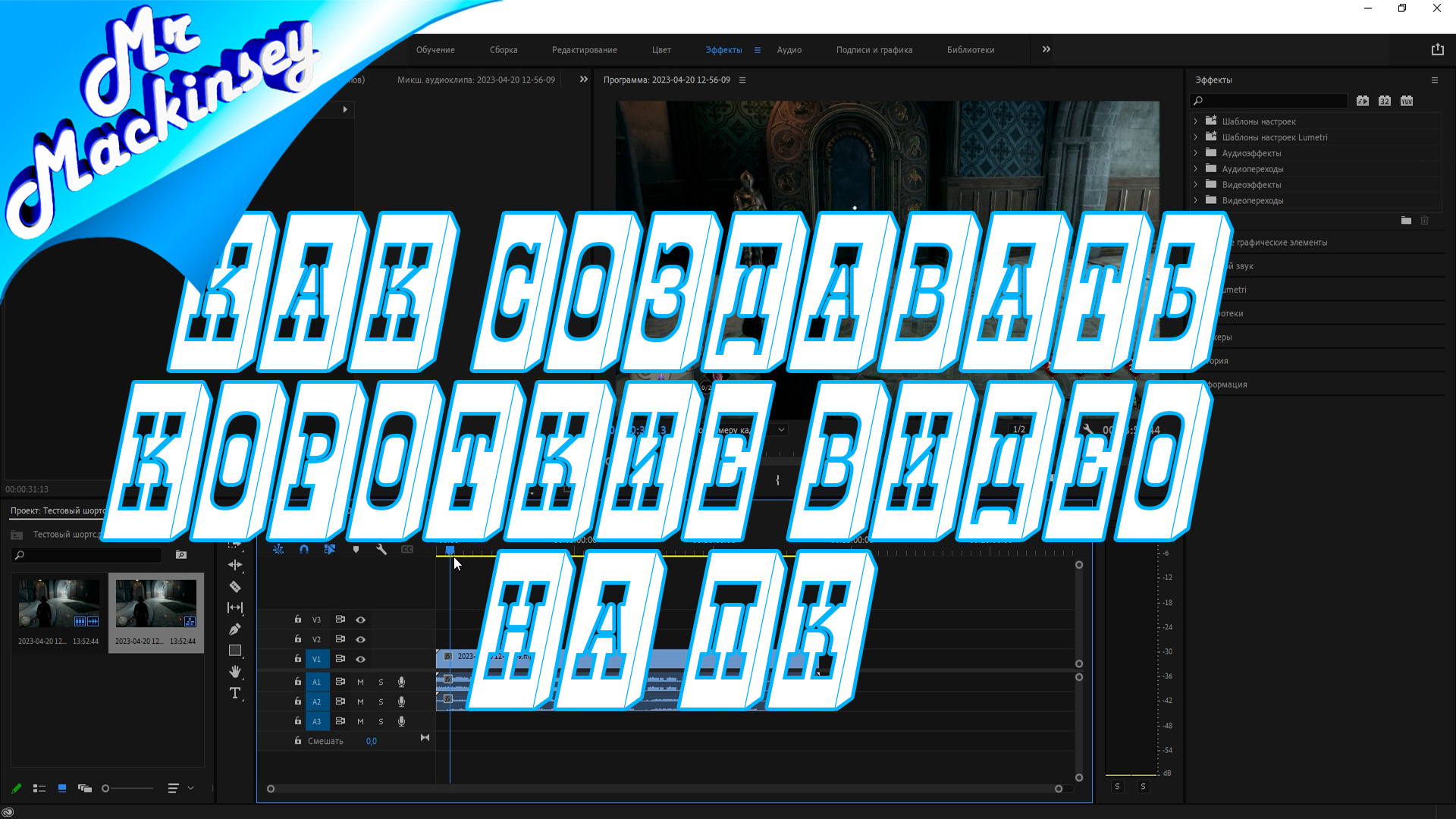Select the Type tool
The height and width of the screenshot is (819, 1456).
[235, 693]
